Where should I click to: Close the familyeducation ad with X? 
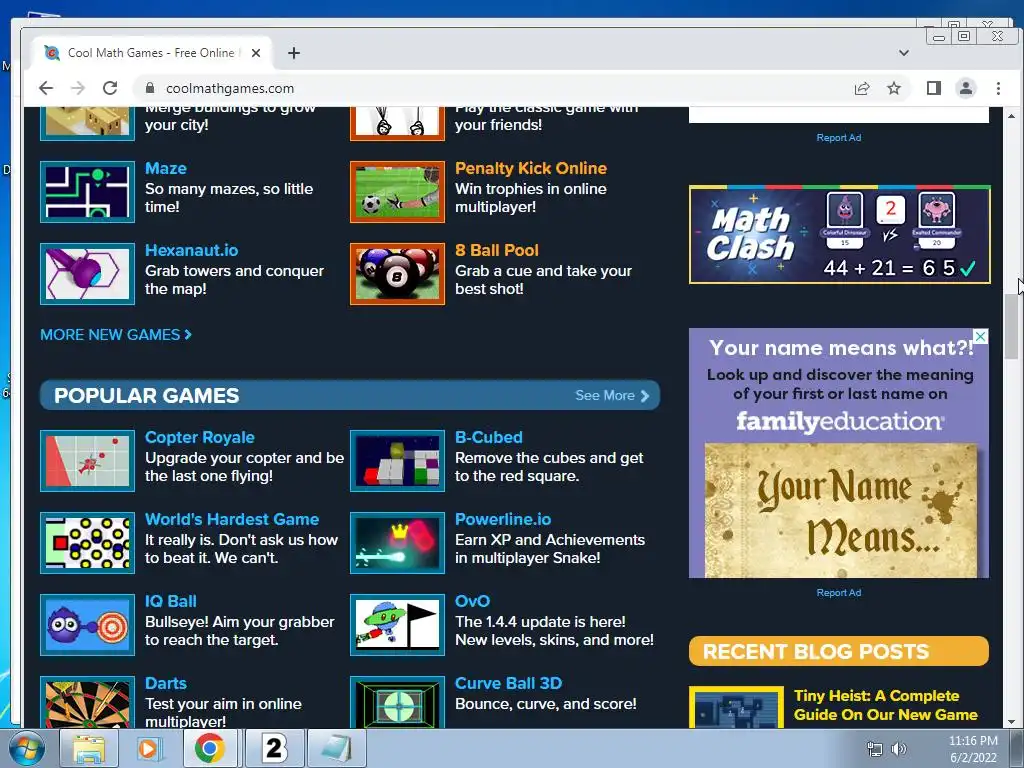[980, 336]
